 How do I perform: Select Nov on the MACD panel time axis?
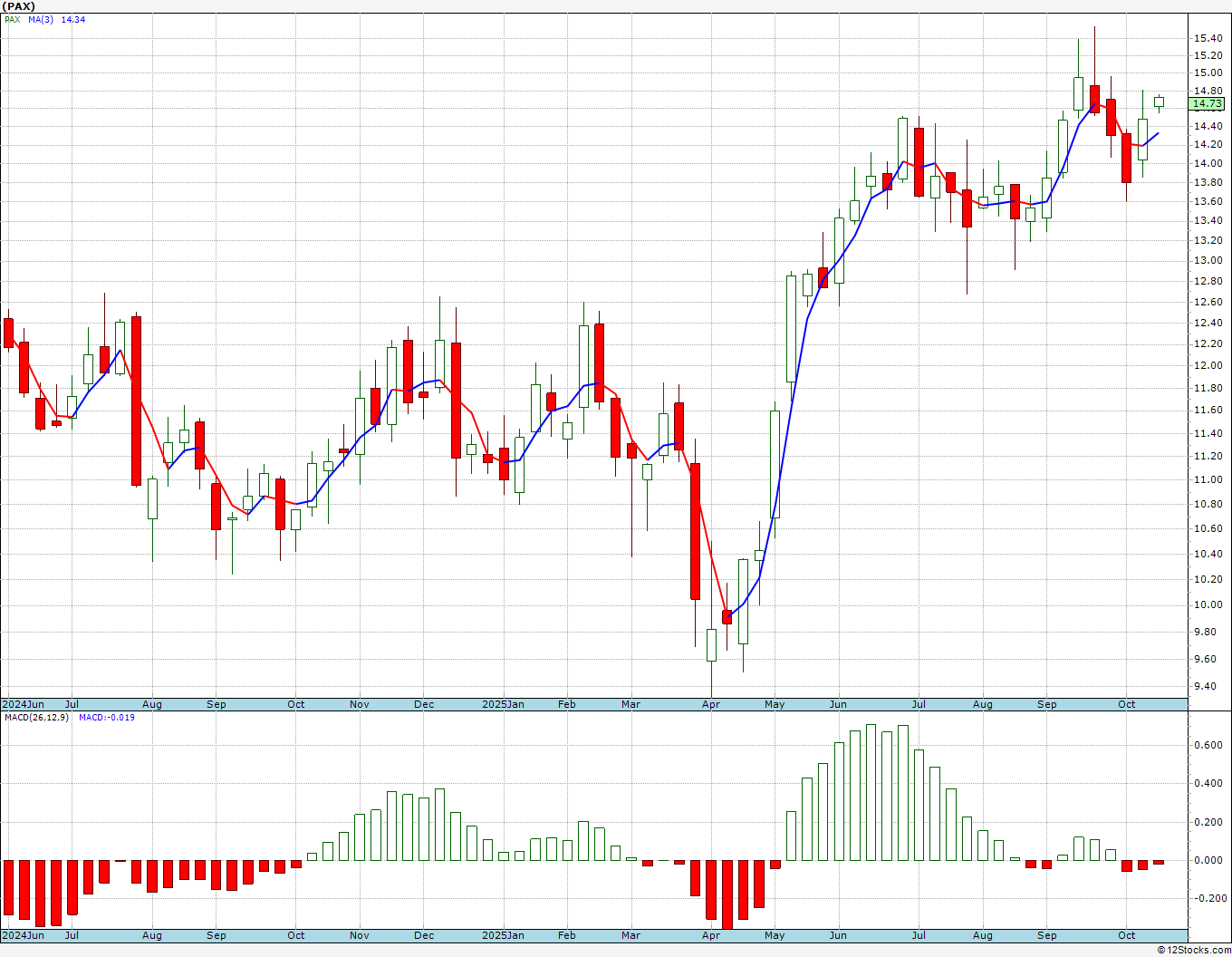click(359, 935)
